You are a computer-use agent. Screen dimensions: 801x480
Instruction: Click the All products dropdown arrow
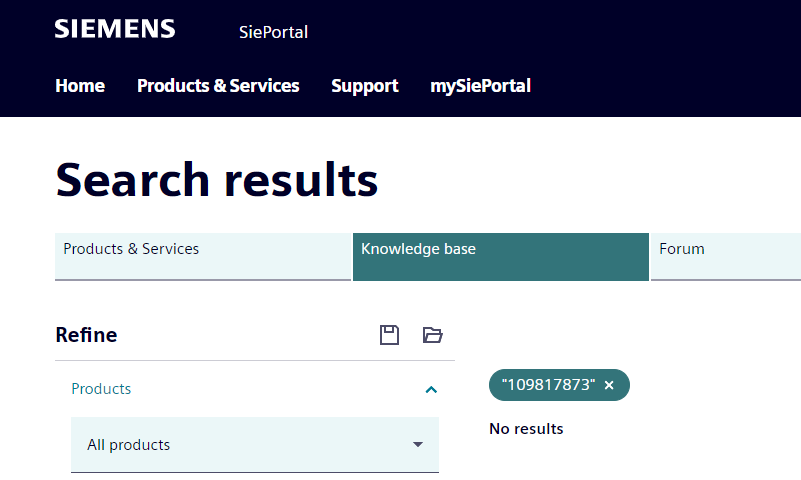click(x=418, y=445)
